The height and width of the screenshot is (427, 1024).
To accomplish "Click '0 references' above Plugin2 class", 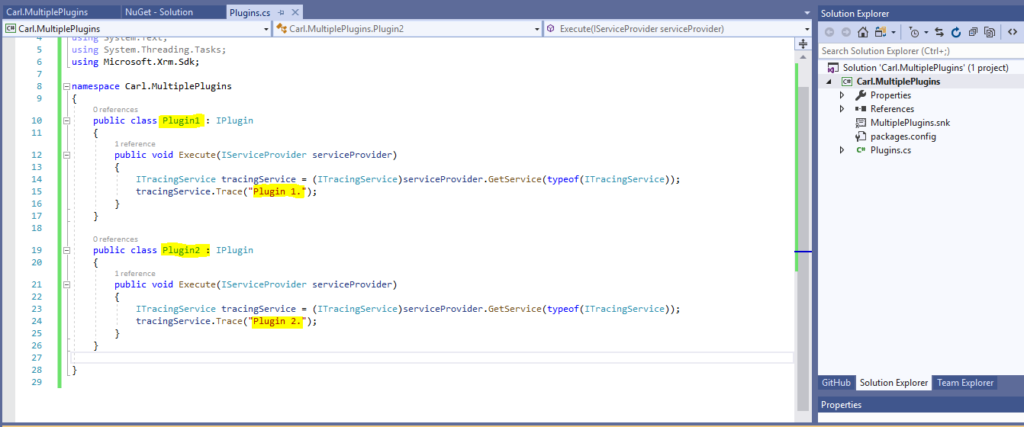I will pos(116,239).
